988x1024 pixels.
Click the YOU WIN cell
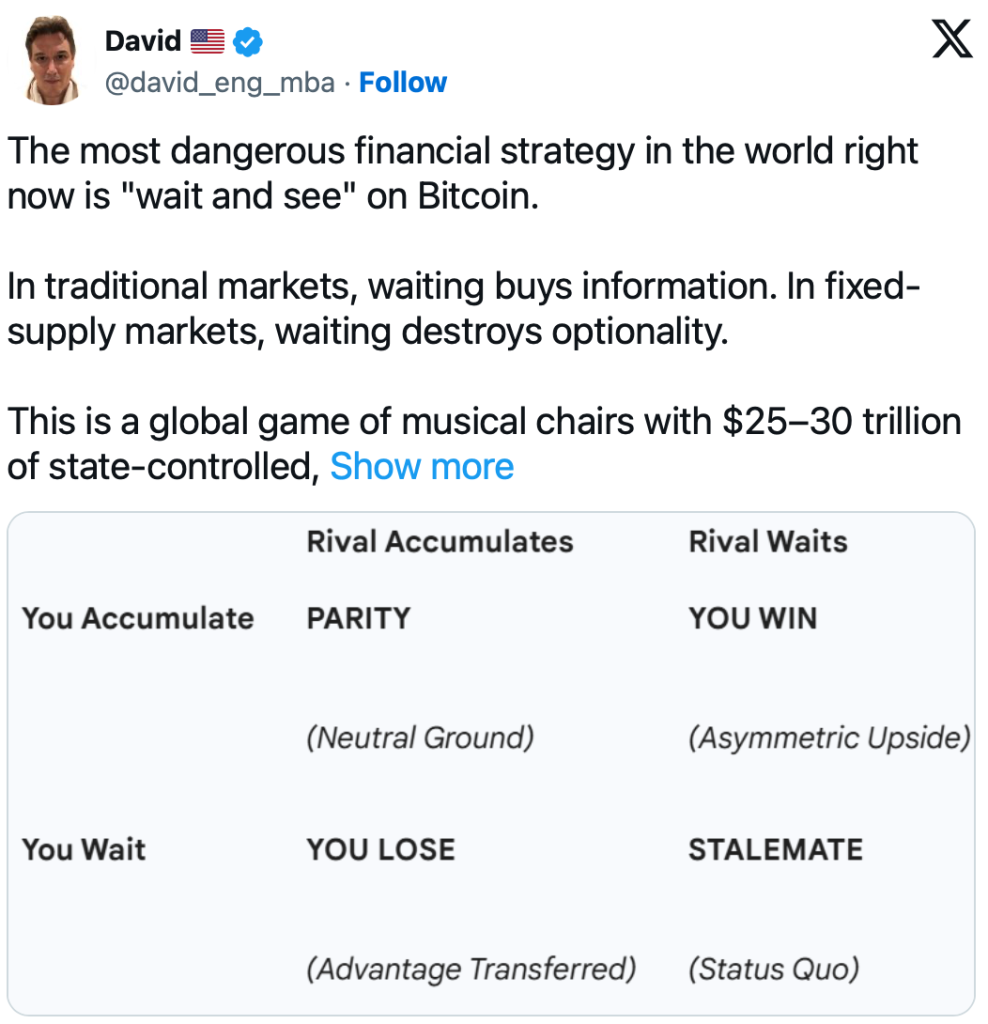coord(752,618)
